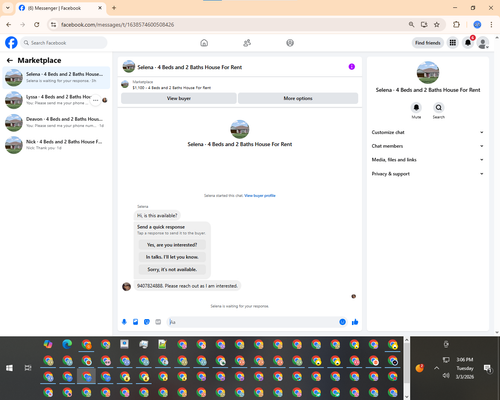The image size is (500, 400).
Task: Expand the Privacy & support section
Action: point(428,174)
